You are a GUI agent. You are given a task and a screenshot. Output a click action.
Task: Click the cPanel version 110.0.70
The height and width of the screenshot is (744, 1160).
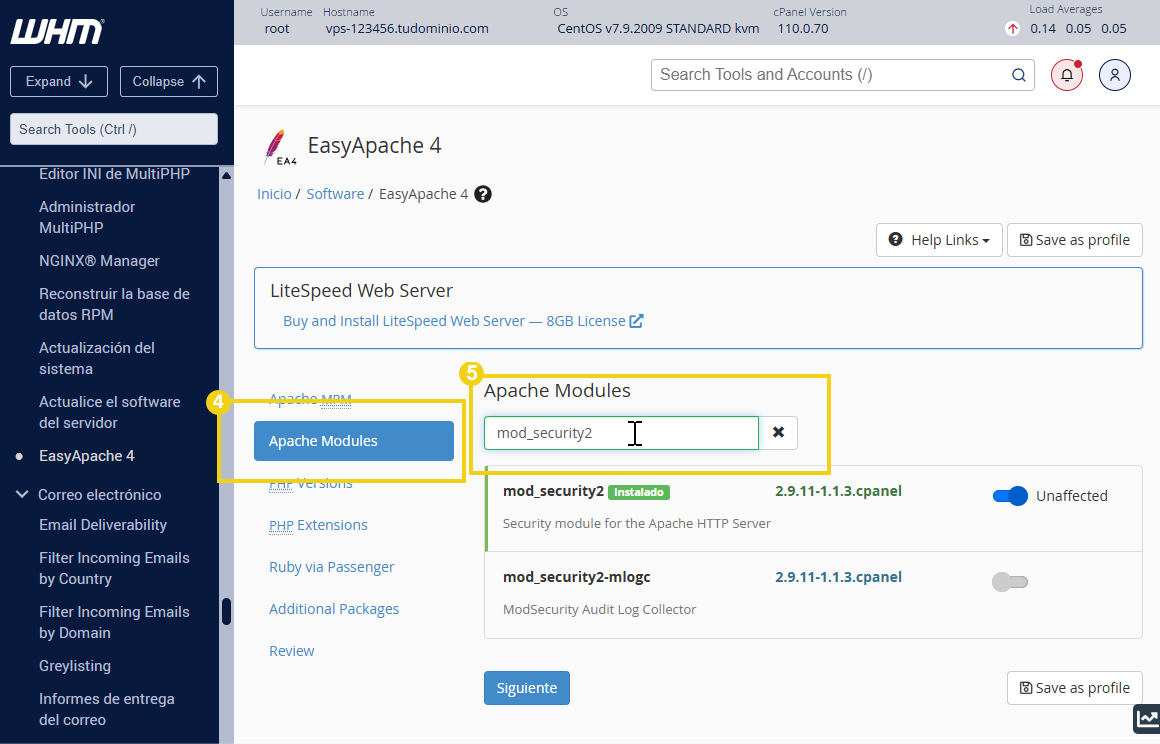coord(803,29)
